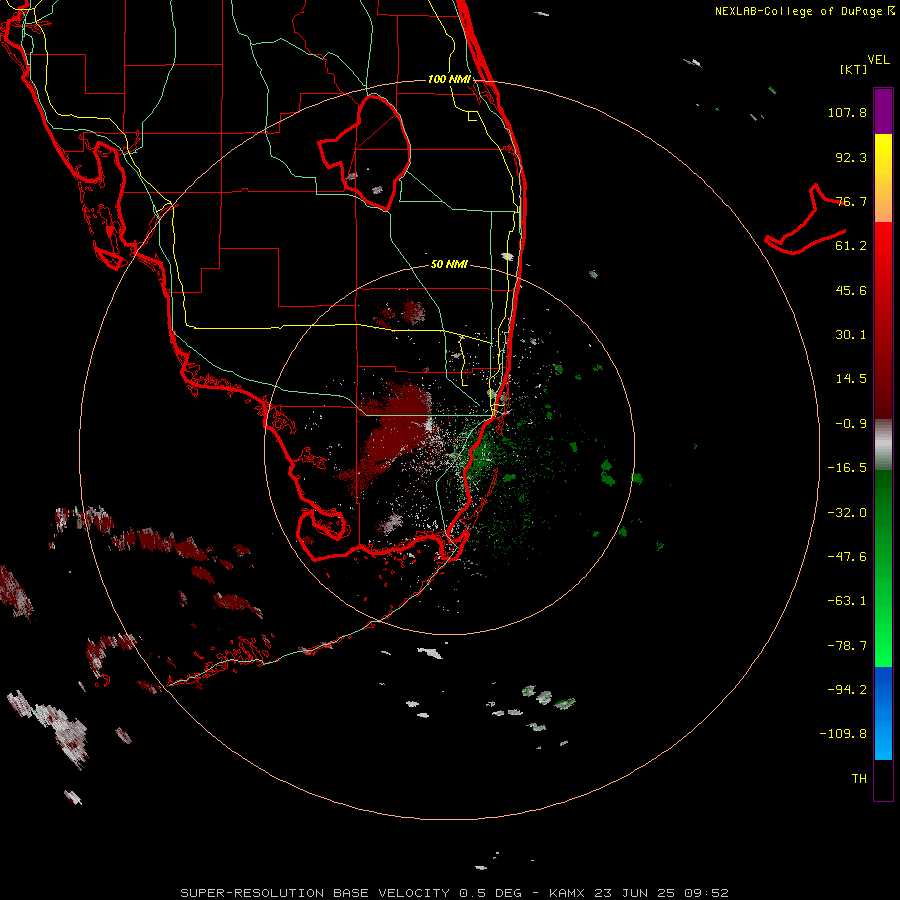Click the 107.8 velocity scale value

847,112
